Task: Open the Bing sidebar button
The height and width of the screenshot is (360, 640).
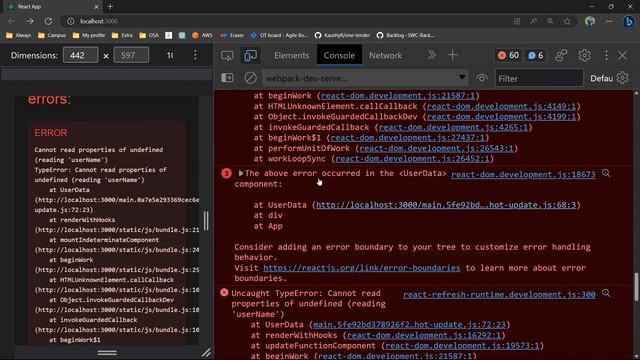Action: pos(629,21)
